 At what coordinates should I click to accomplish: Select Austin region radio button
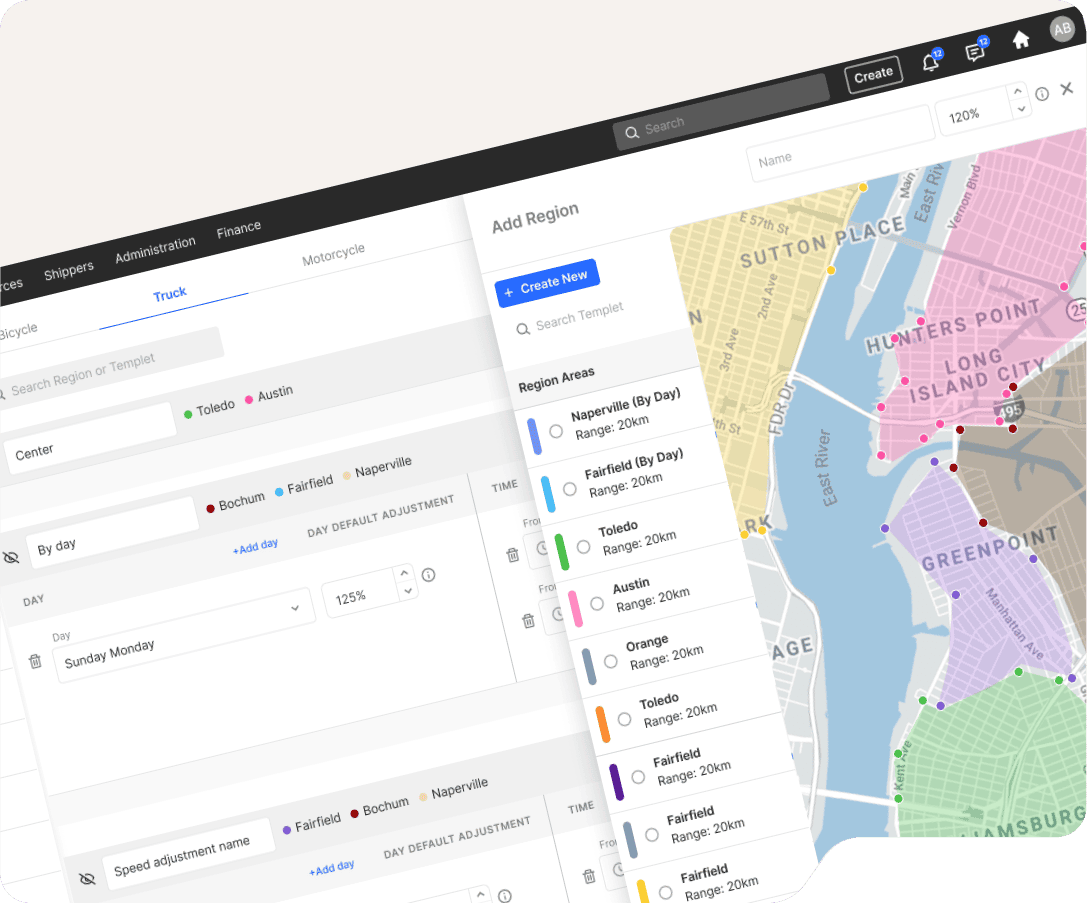click(x=597, y=604)
